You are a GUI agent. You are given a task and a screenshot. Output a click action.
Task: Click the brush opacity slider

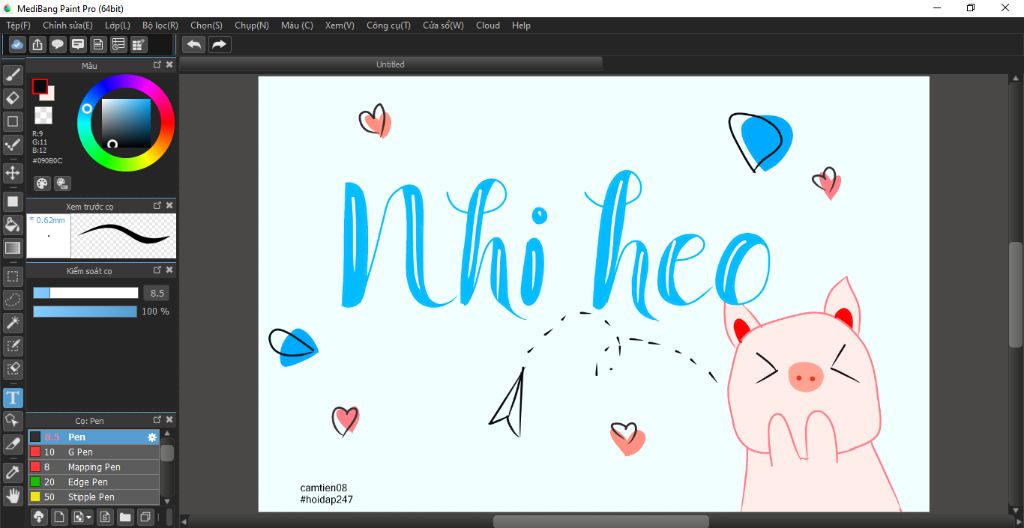(x=86, y=312)
